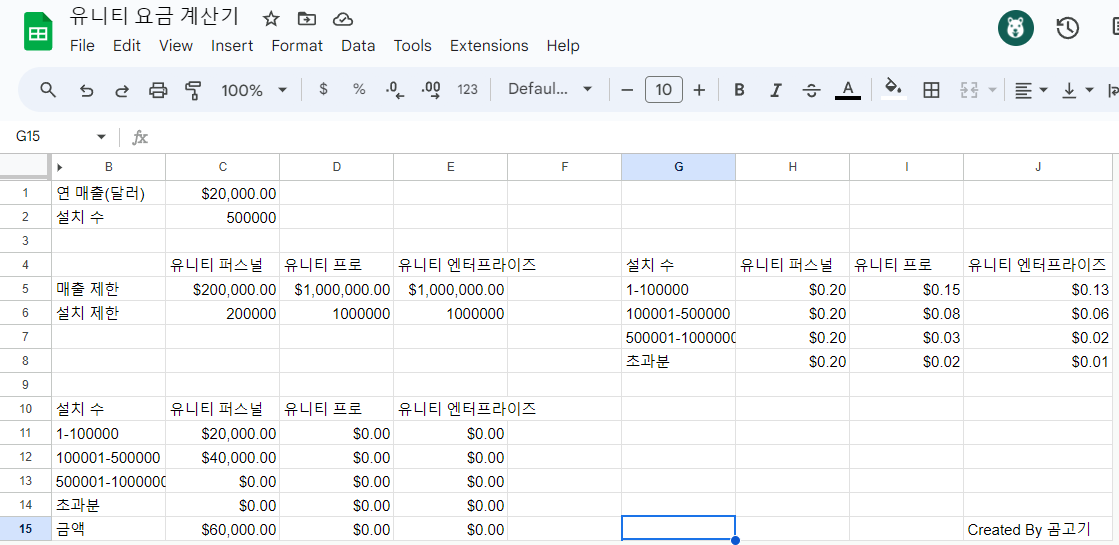Open the View menu
This screenshot has height=545, width=1119.
[176, 46]
